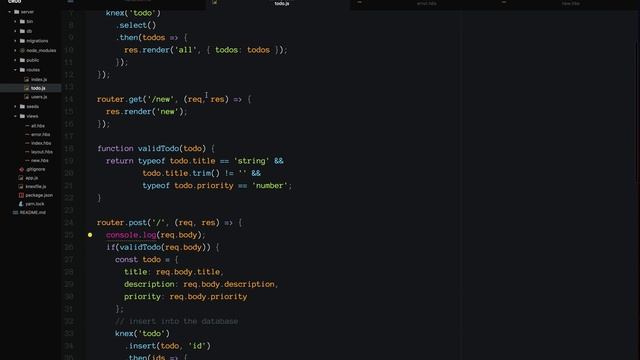Collapse the views folder arrow
The width and height of the screenshot is (640, 360).
tap(16, 116)
